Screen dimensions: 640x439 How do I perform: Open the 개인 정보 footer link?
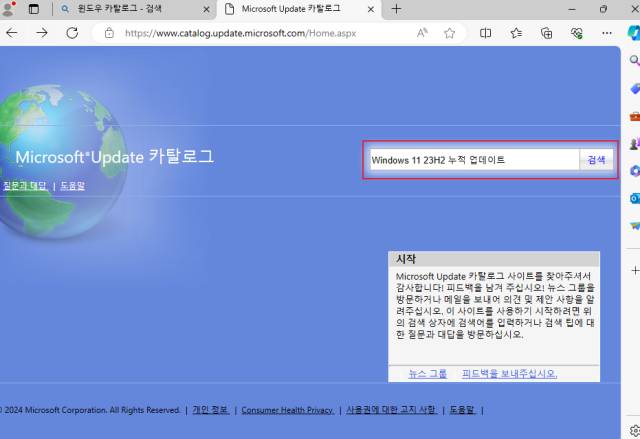tap(210, 410)
